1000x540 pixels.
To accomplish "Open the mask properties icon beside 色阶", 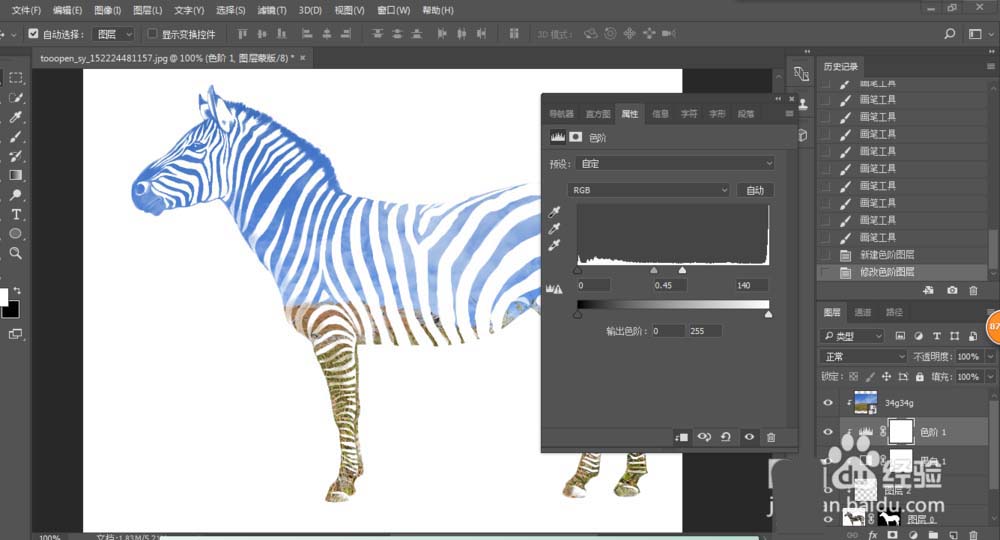I will pos(575,136).
